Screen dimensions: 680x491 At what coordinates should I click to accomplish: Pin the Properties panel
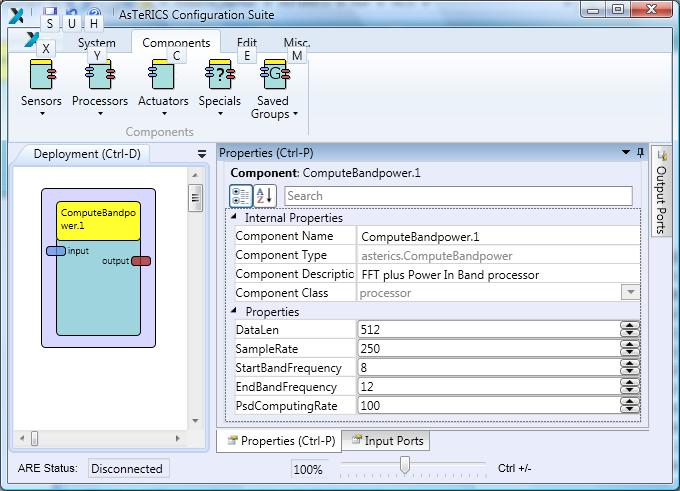point(640,153)
